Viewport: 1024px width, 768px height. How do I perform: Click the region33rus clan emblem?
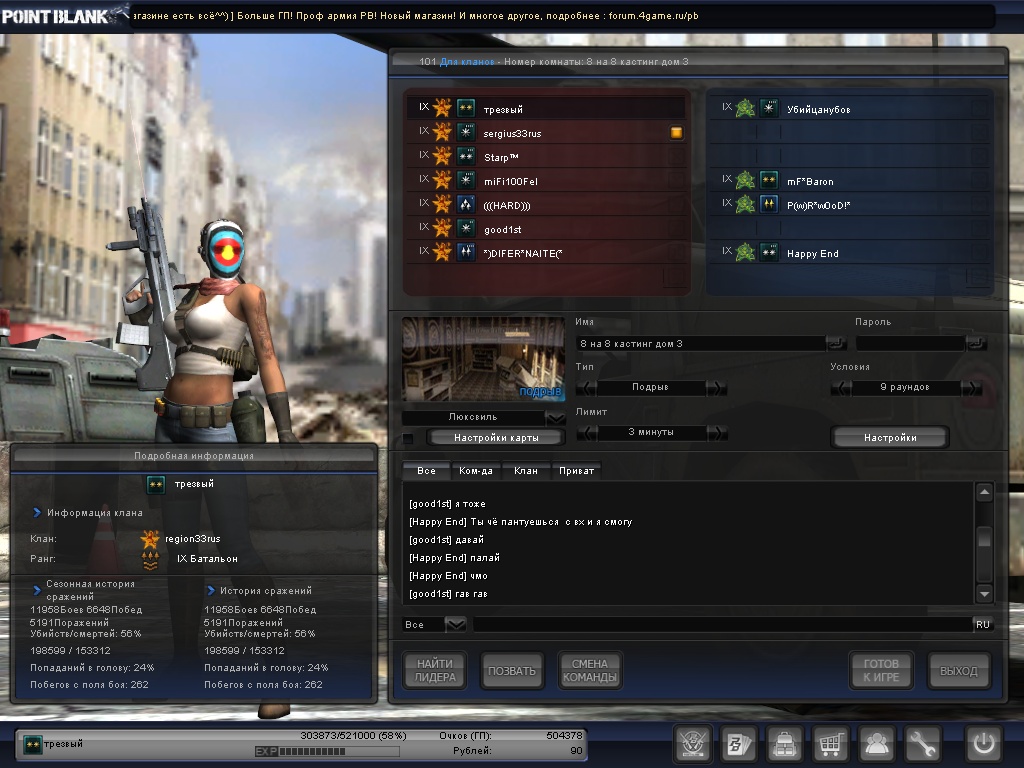[150, 539]
